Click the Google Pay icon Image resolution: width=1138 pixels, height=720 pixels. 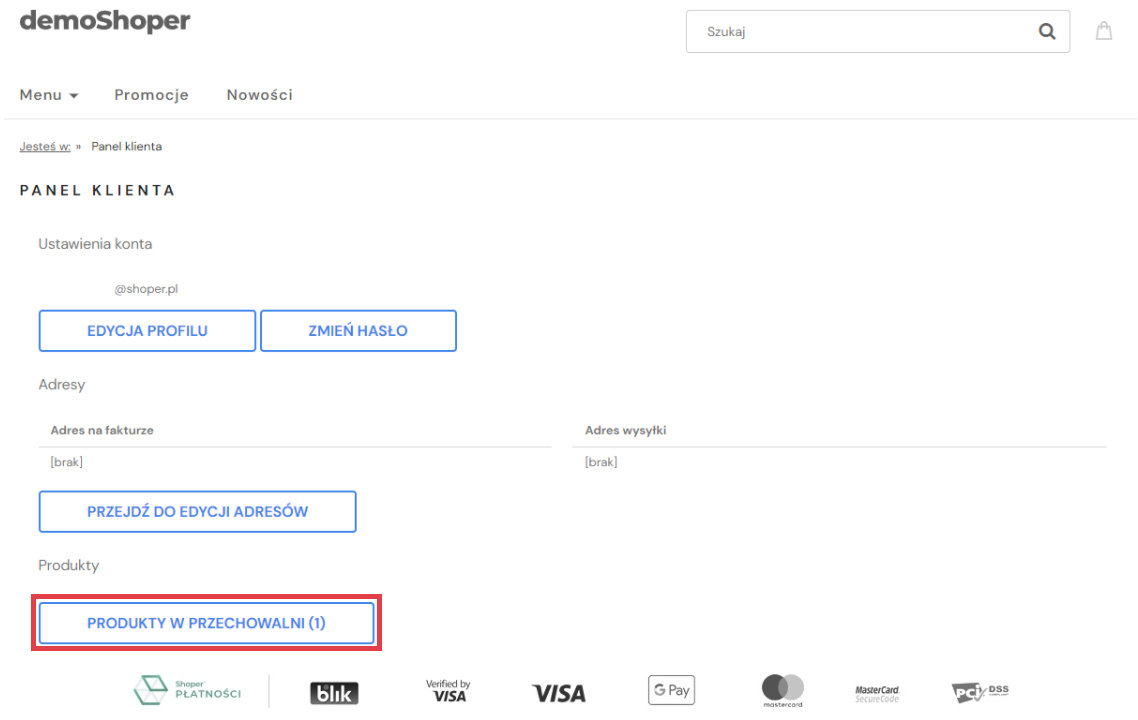[x=671, y=690]
